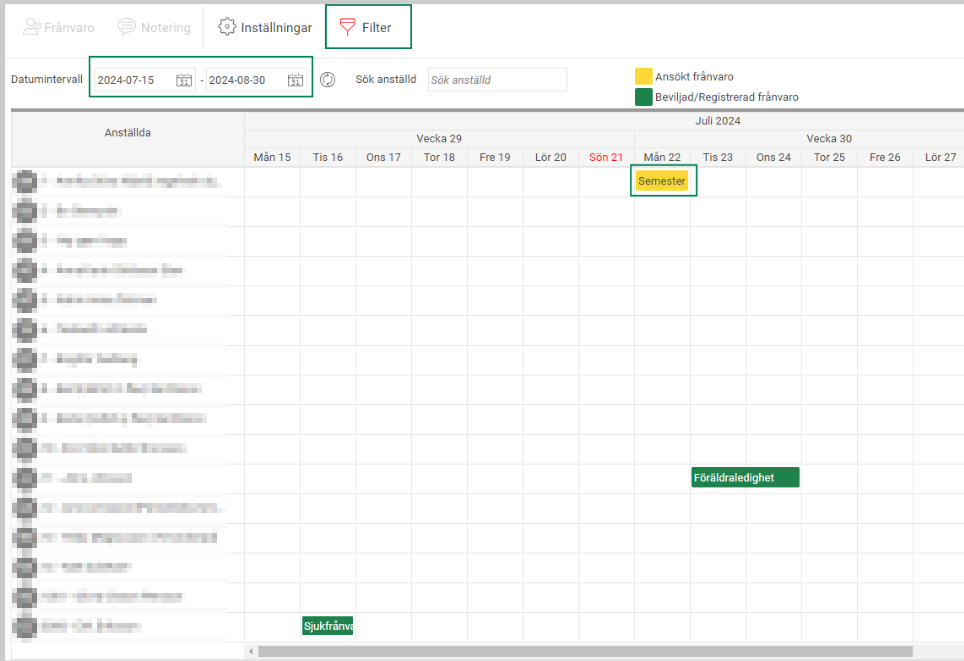
Task: Click the refresh icon beside date range
Action: coord(328,79)
